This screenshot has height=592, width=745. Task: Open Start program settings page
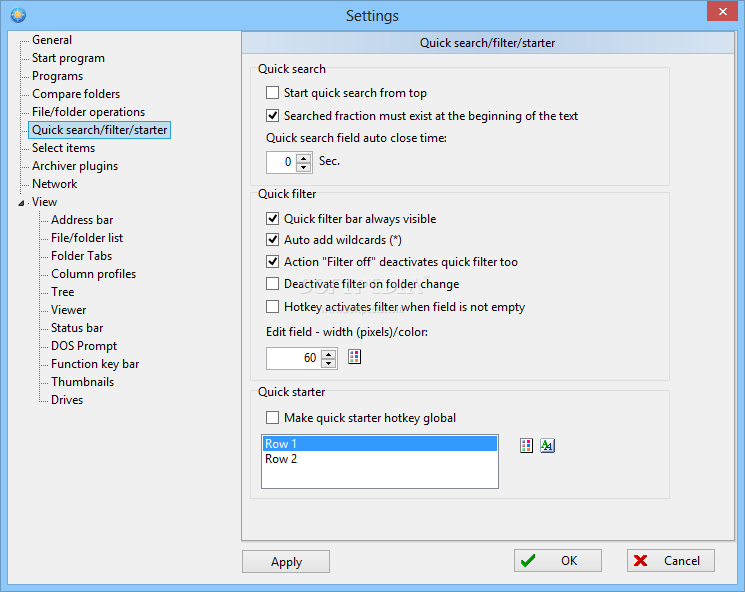pos(68,58)
